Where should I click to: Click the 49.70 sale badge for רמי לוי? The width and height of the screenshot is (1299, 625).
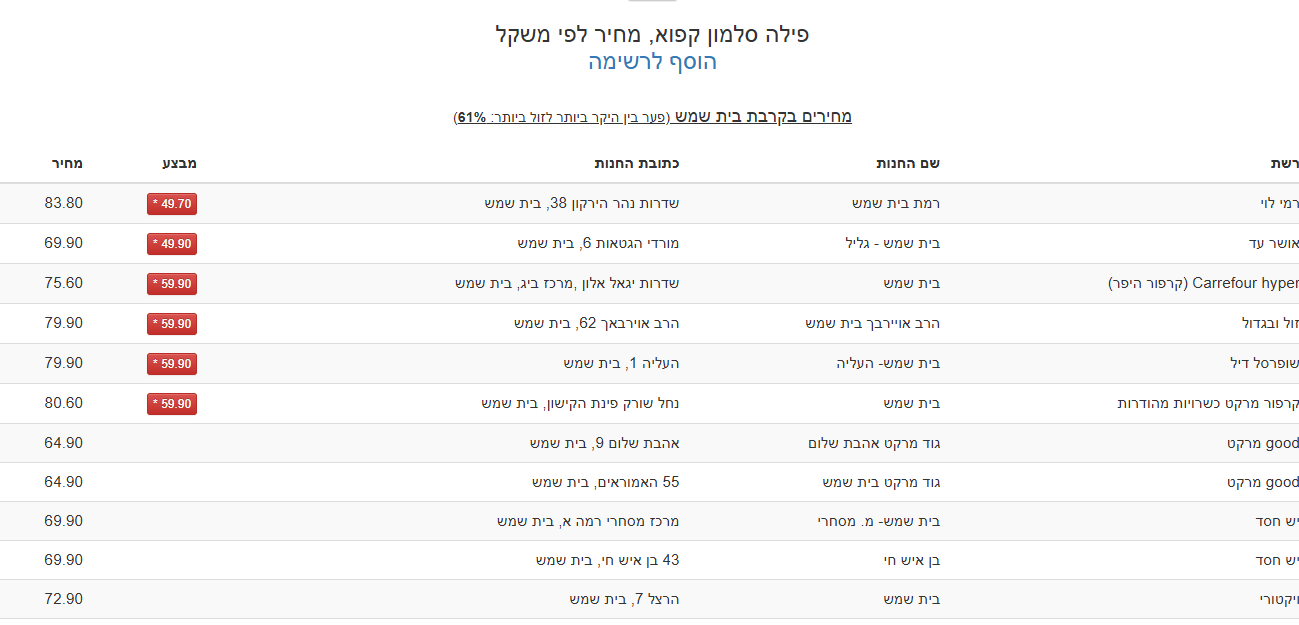pos(171,204)
